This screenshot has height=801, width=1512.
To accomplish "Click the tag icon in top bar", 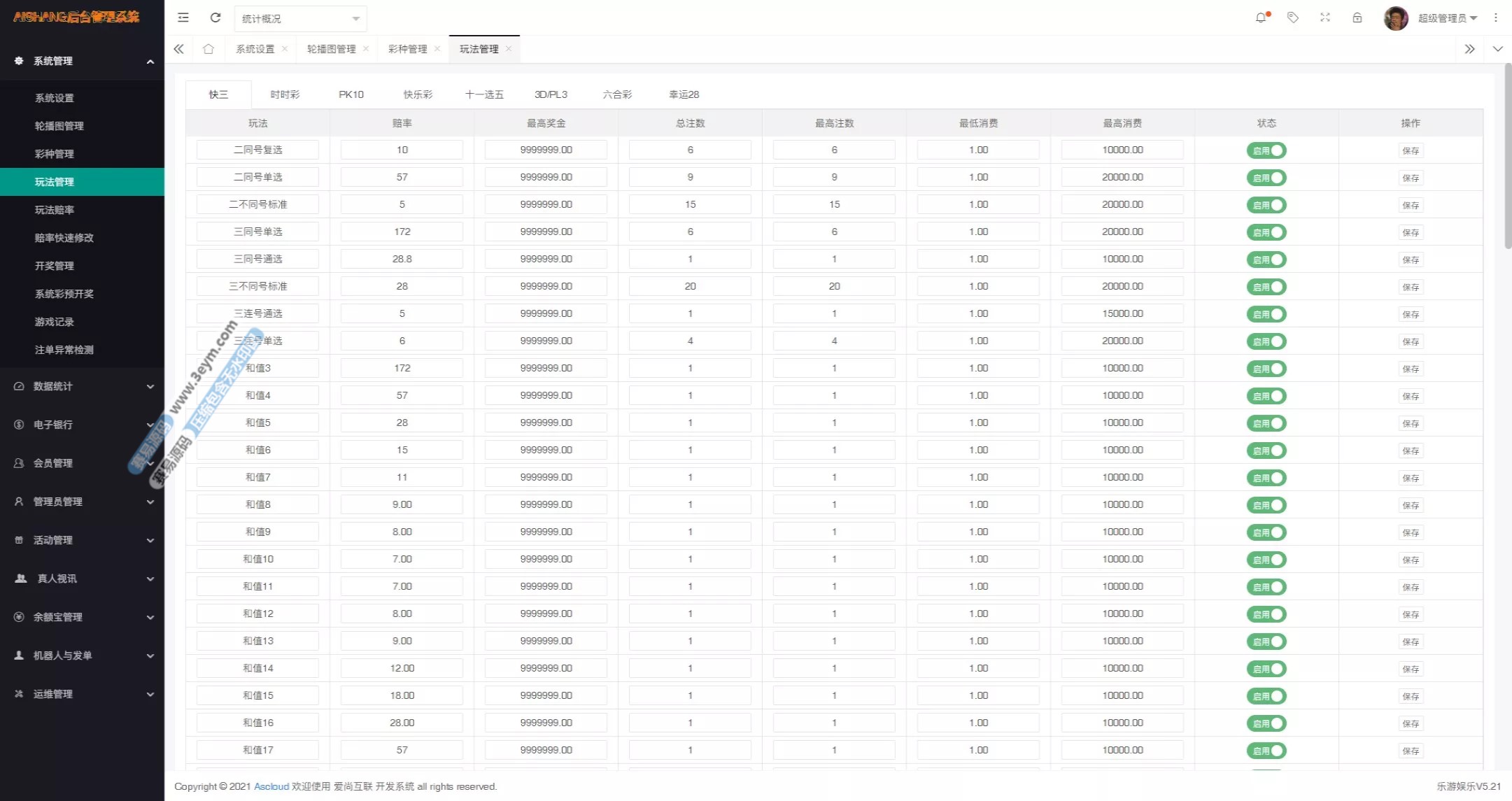I will (1293, 17).
